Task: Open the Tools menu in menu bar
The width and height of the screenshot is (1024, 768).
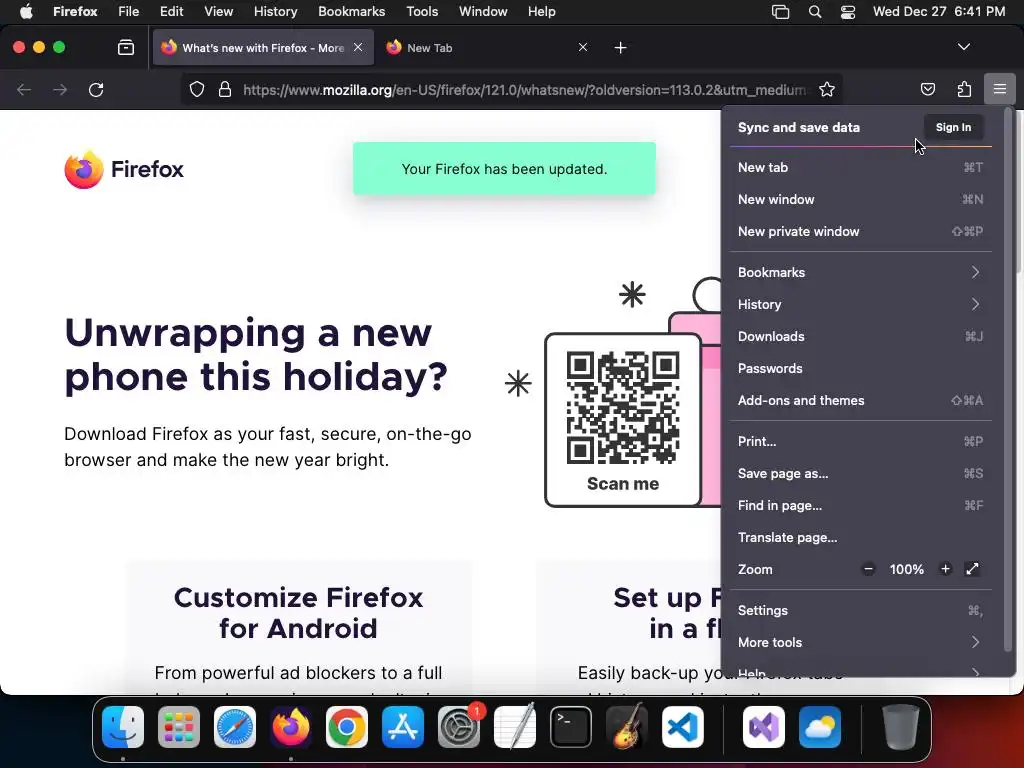Action: point(422,12)
